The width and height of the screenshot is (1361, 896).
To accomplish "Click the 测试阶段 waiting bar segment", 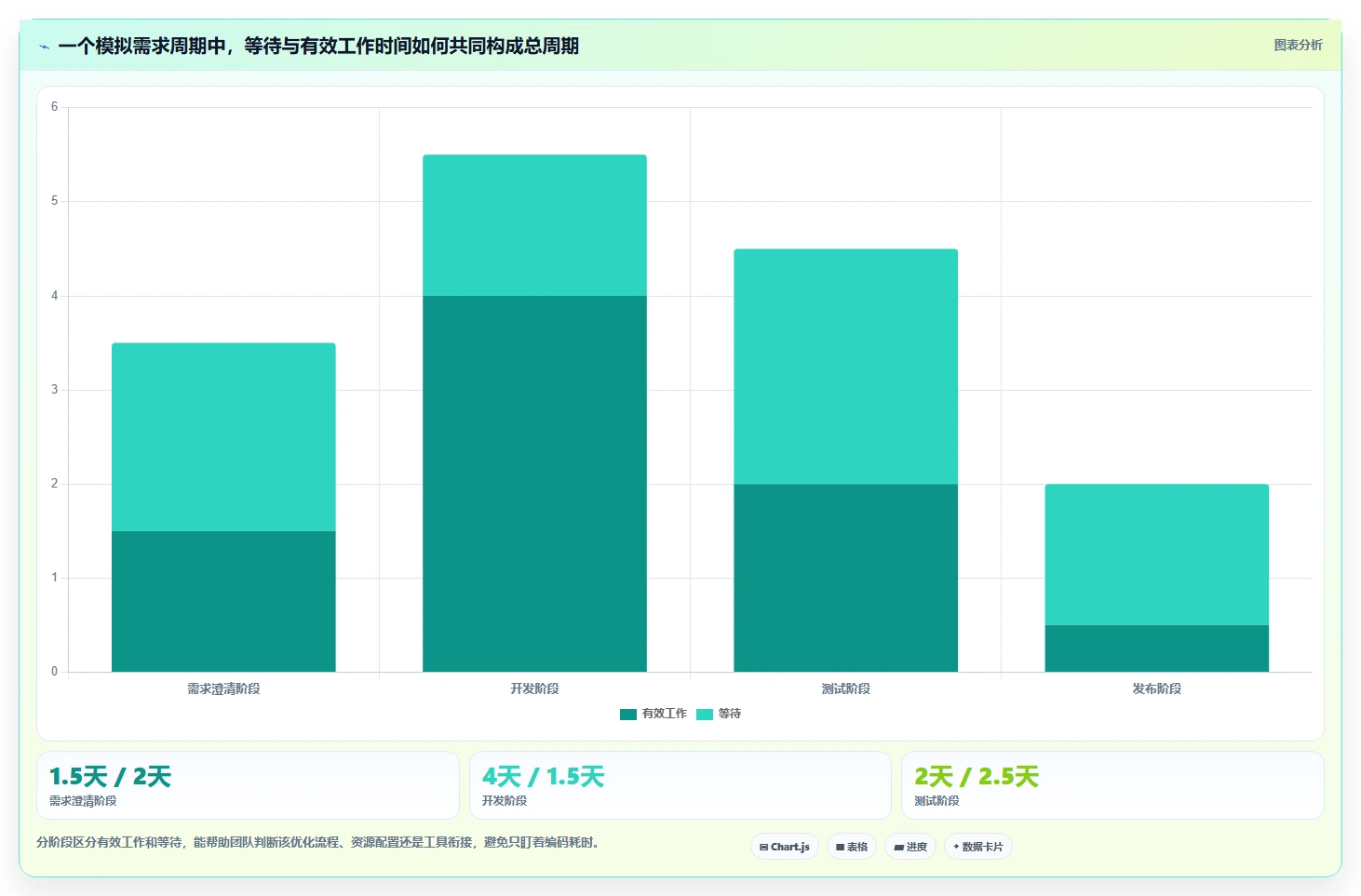I will click(845, 367).
